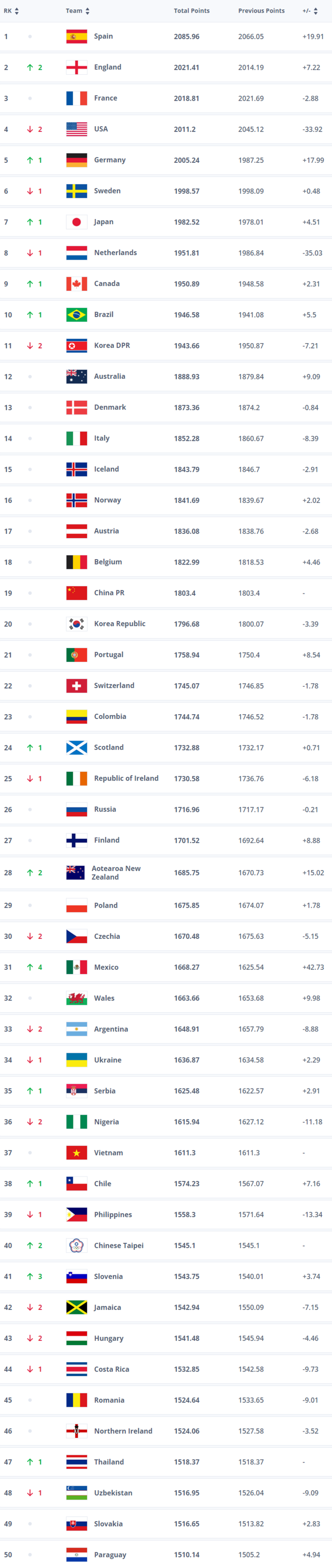This screenshot has height=1568, width=332.
Task: Click the Total Points column header
Action: coord(191,11)
